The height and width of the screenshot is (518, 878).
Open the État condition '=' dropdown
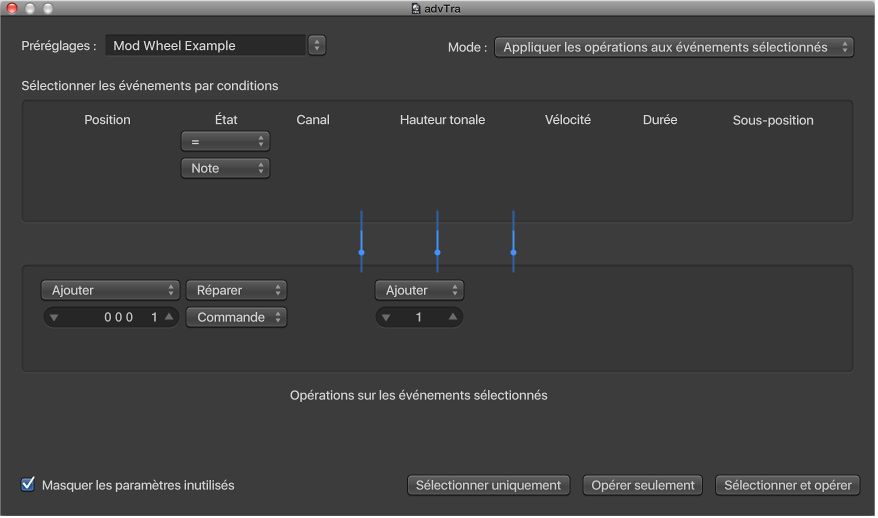[225, 142]
